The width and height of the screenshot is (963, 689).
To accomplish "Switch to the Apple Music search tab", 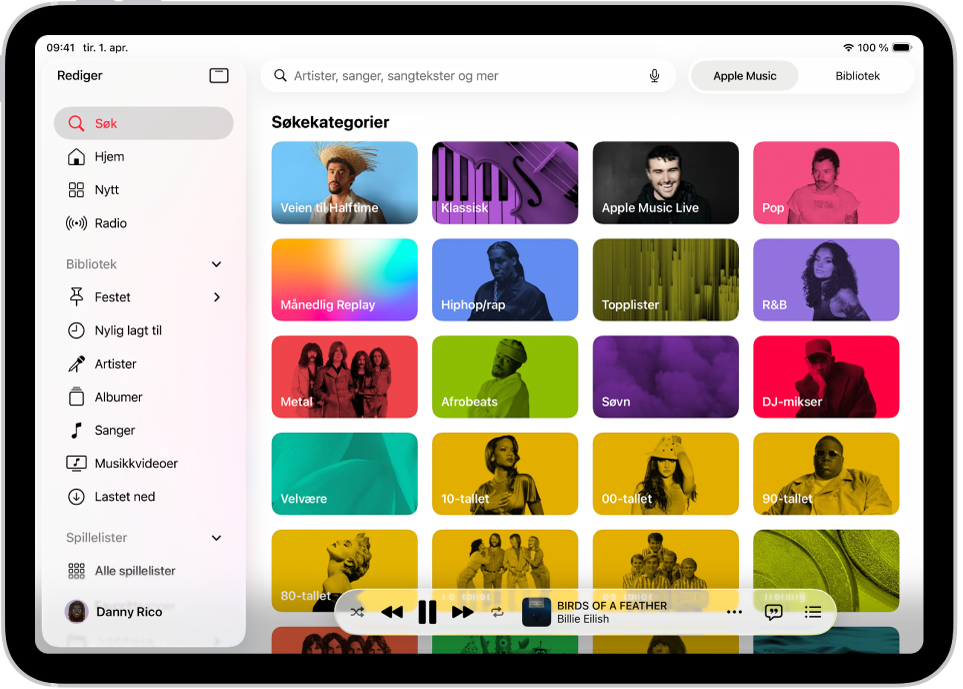I will coord(744,76).
